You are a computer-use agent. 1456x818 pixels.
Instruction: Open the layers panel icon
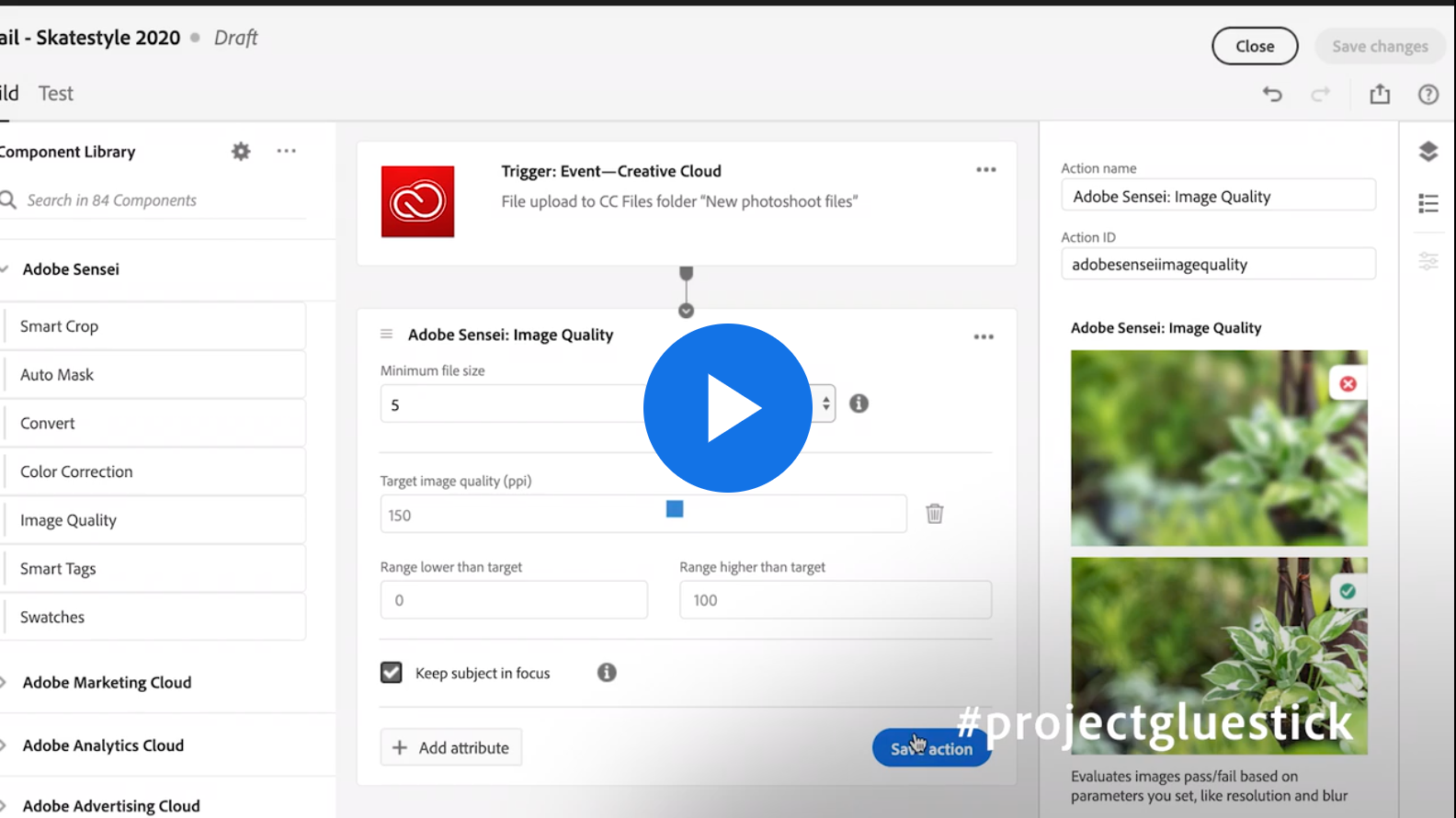(1428, 151)
